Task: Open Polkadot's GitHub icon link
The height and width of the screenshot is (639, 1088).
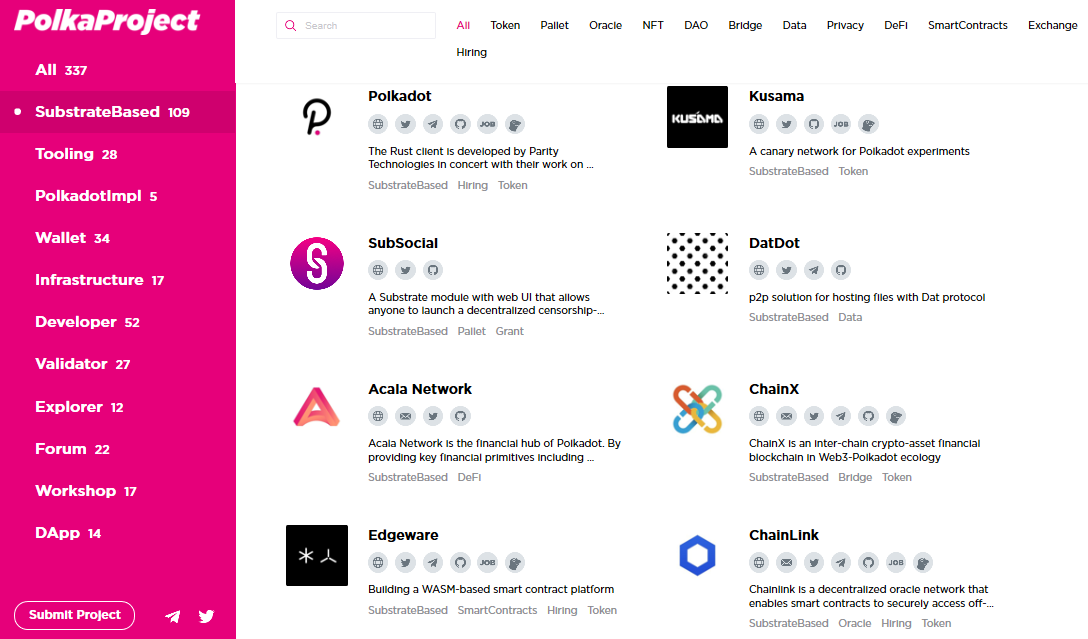Action: coord(460,124)
